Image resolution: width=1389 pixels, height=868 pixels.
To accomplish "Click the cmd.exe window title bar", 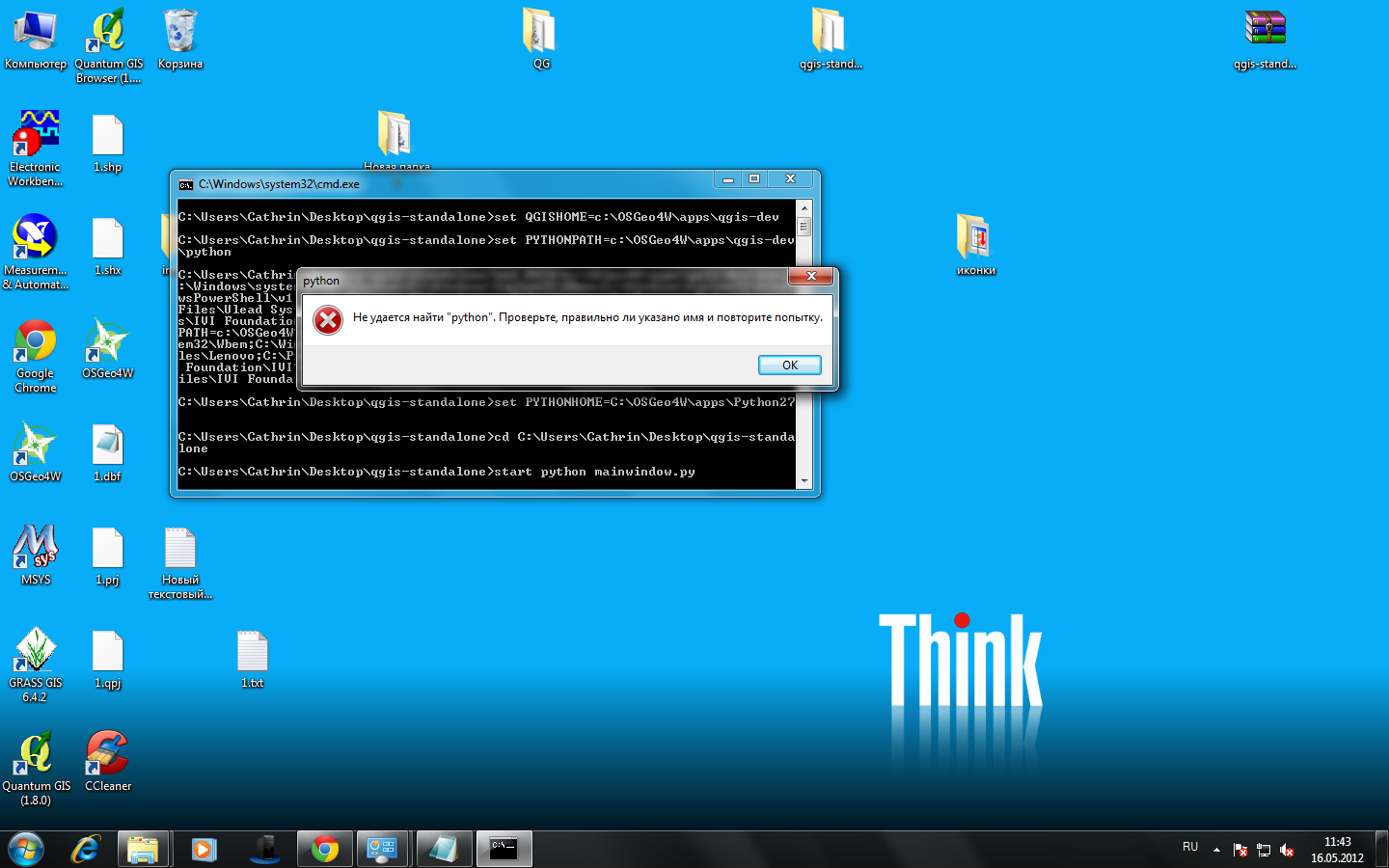I will tap(446, 183).
